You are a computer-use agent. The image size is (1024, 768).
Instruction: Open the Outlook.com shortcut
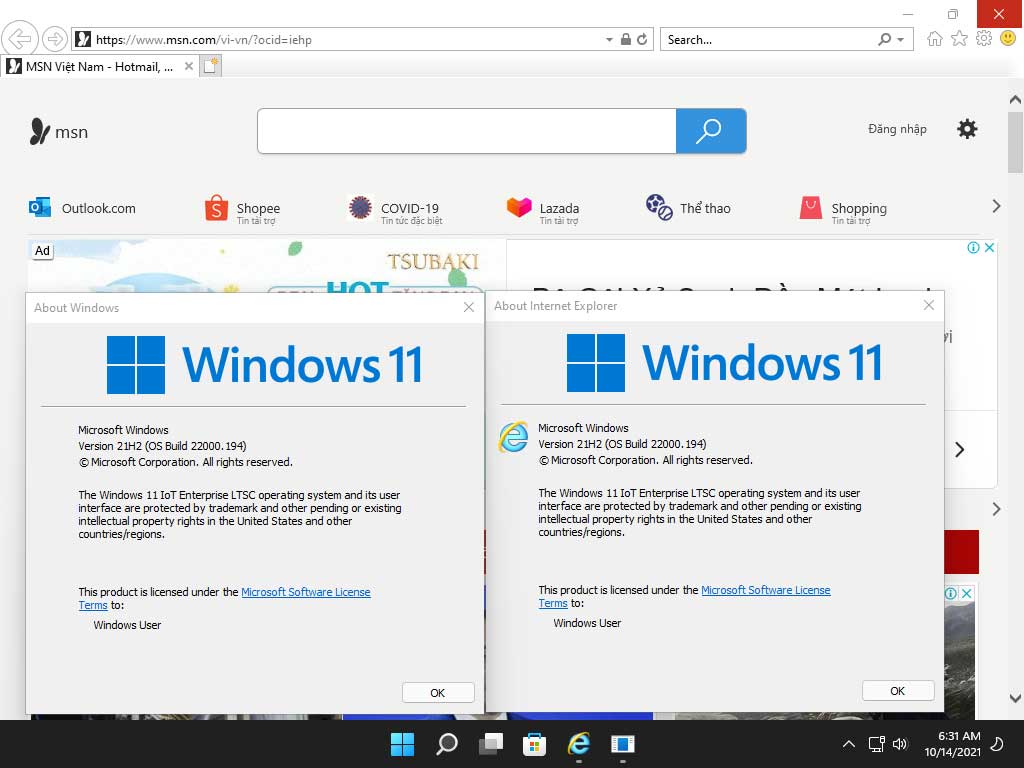[82, 208]
